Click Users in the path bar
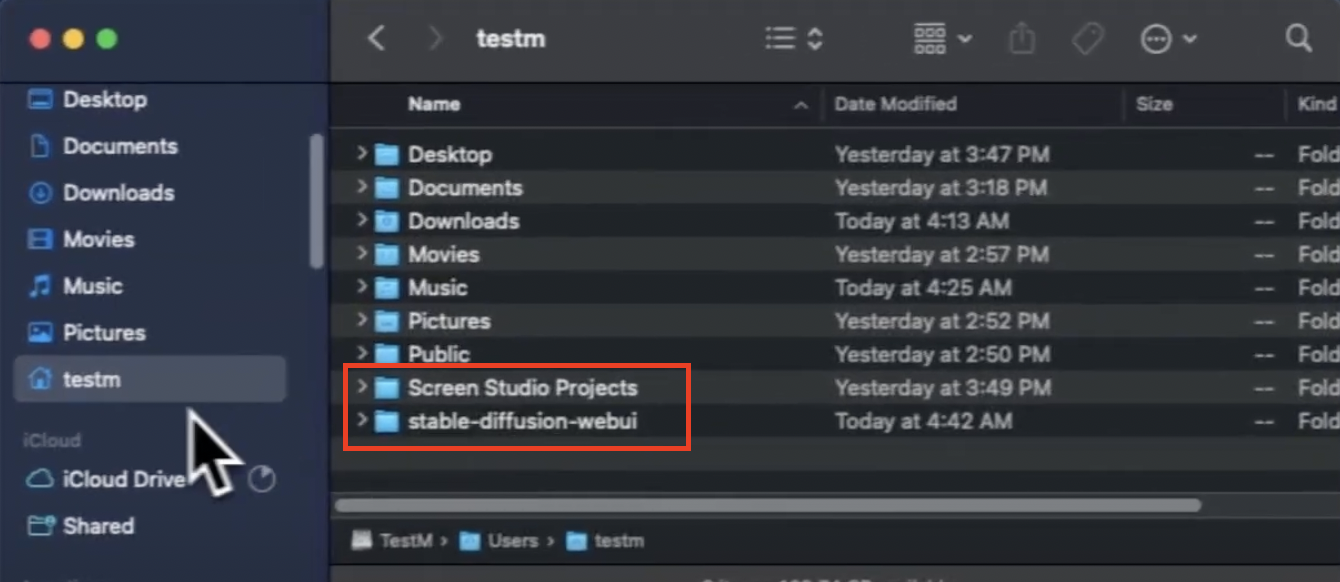 [513, 540]
